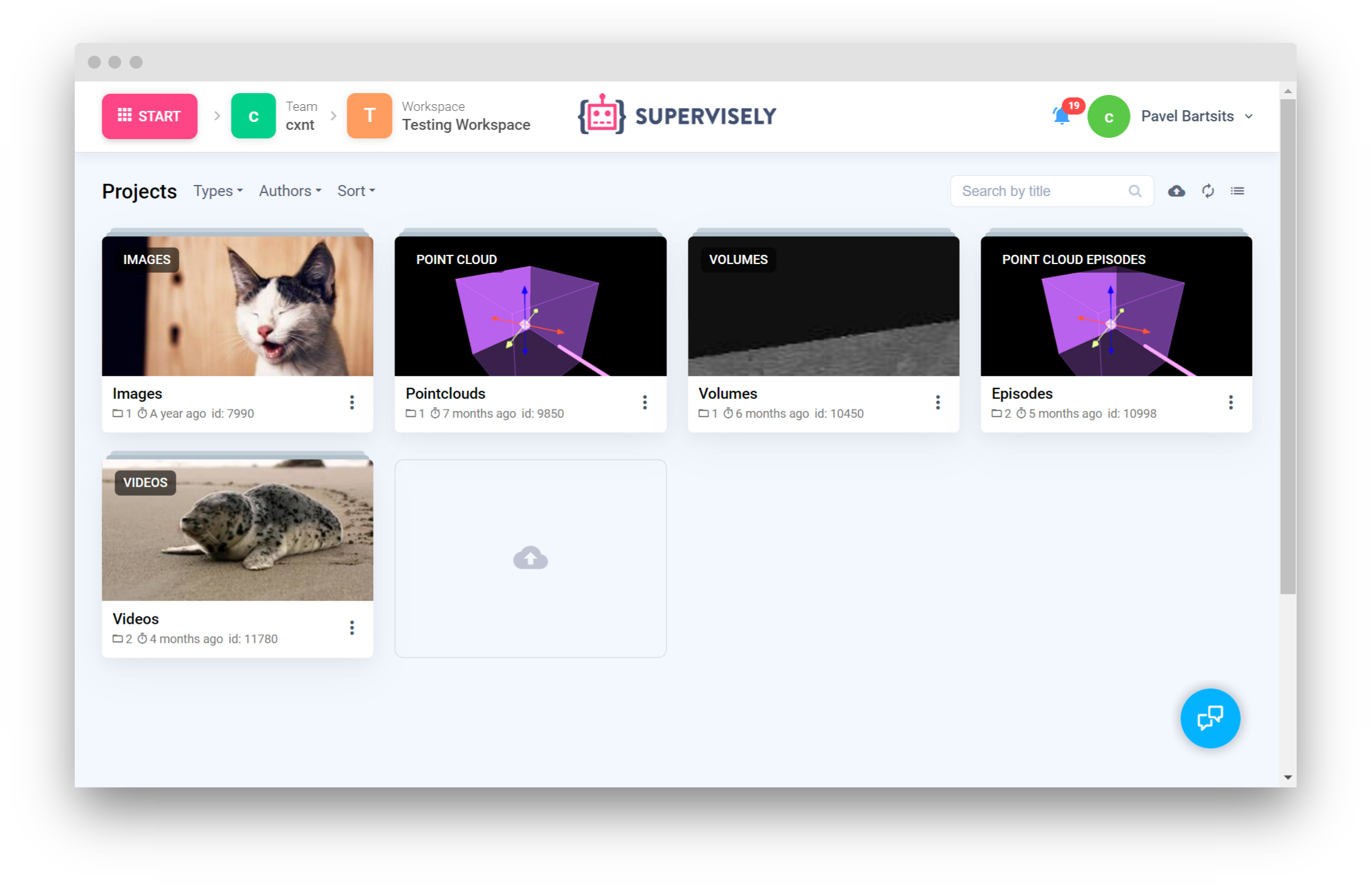Click the 'id: 11780' text

(253, 639)
